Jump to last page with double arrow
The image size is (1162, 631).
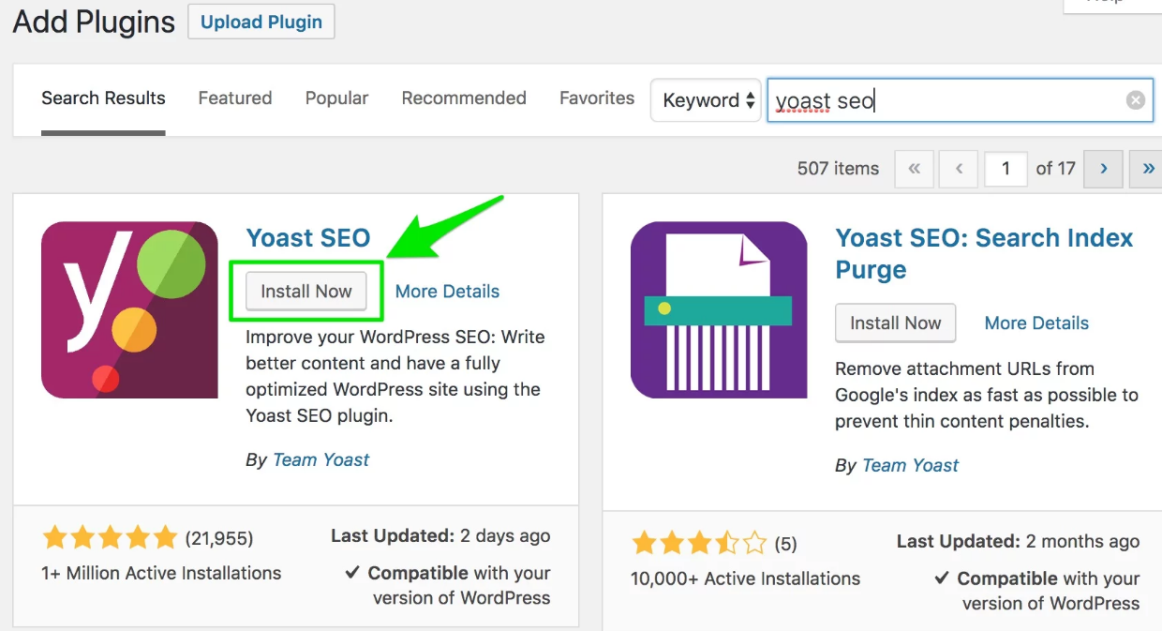1148,168
